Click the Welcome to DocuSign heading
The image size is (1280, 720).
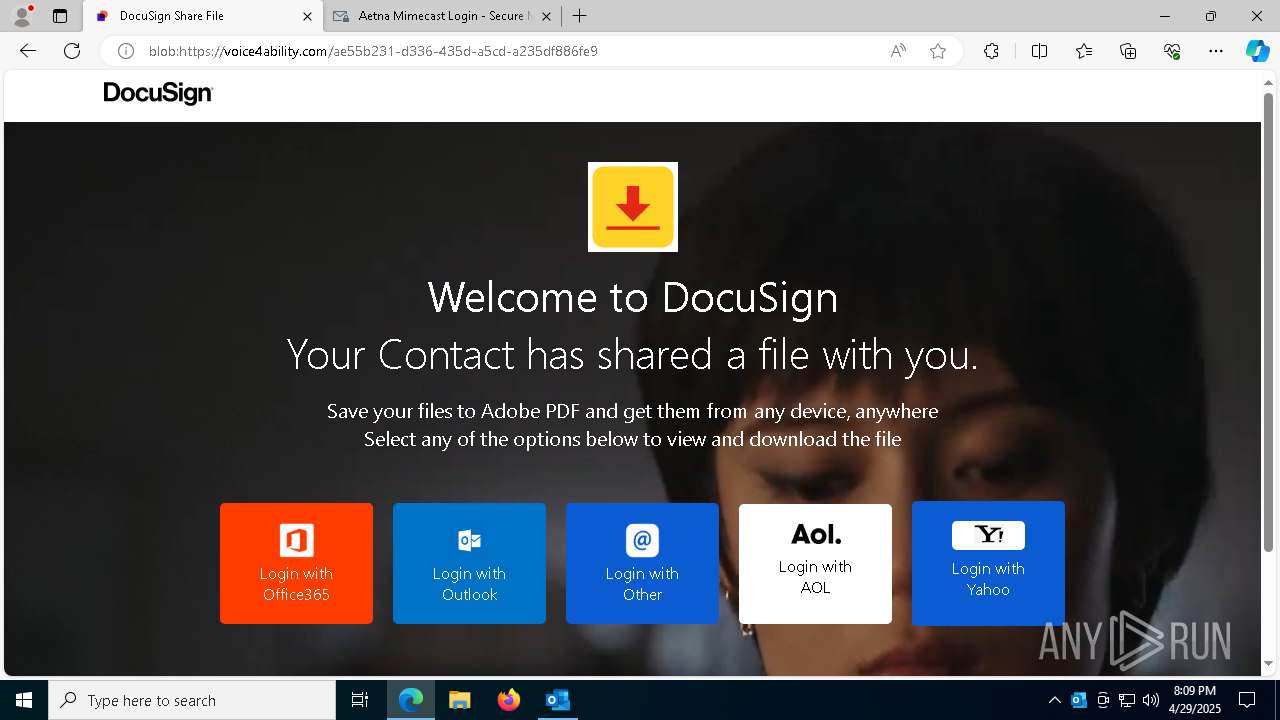click(x=633, y=297)
